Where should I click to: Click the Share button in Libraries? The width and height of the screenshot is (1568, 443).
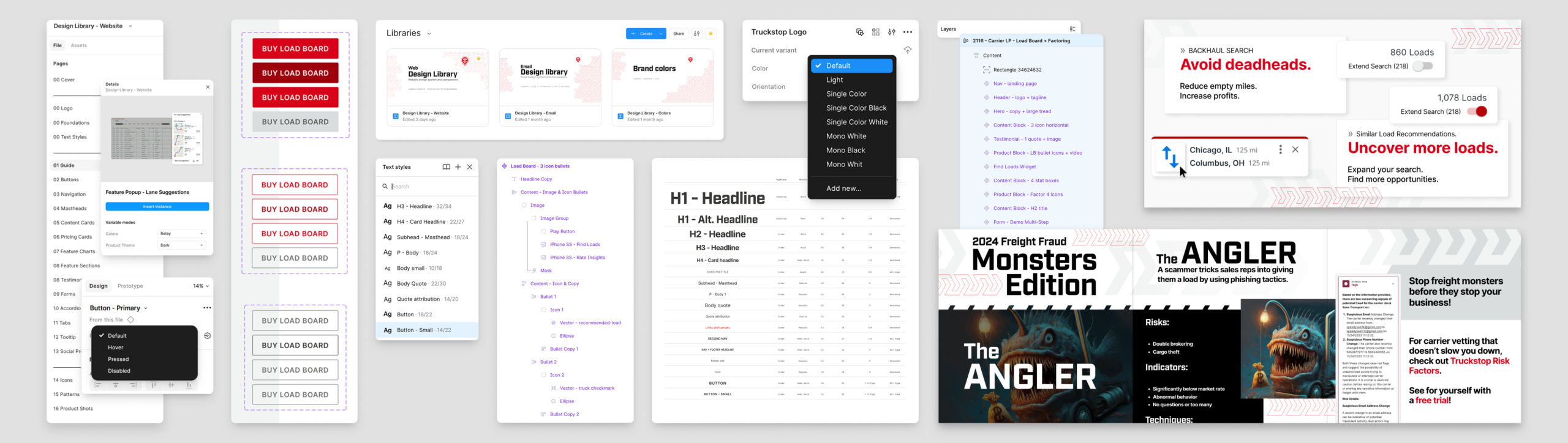coord(679,34)
